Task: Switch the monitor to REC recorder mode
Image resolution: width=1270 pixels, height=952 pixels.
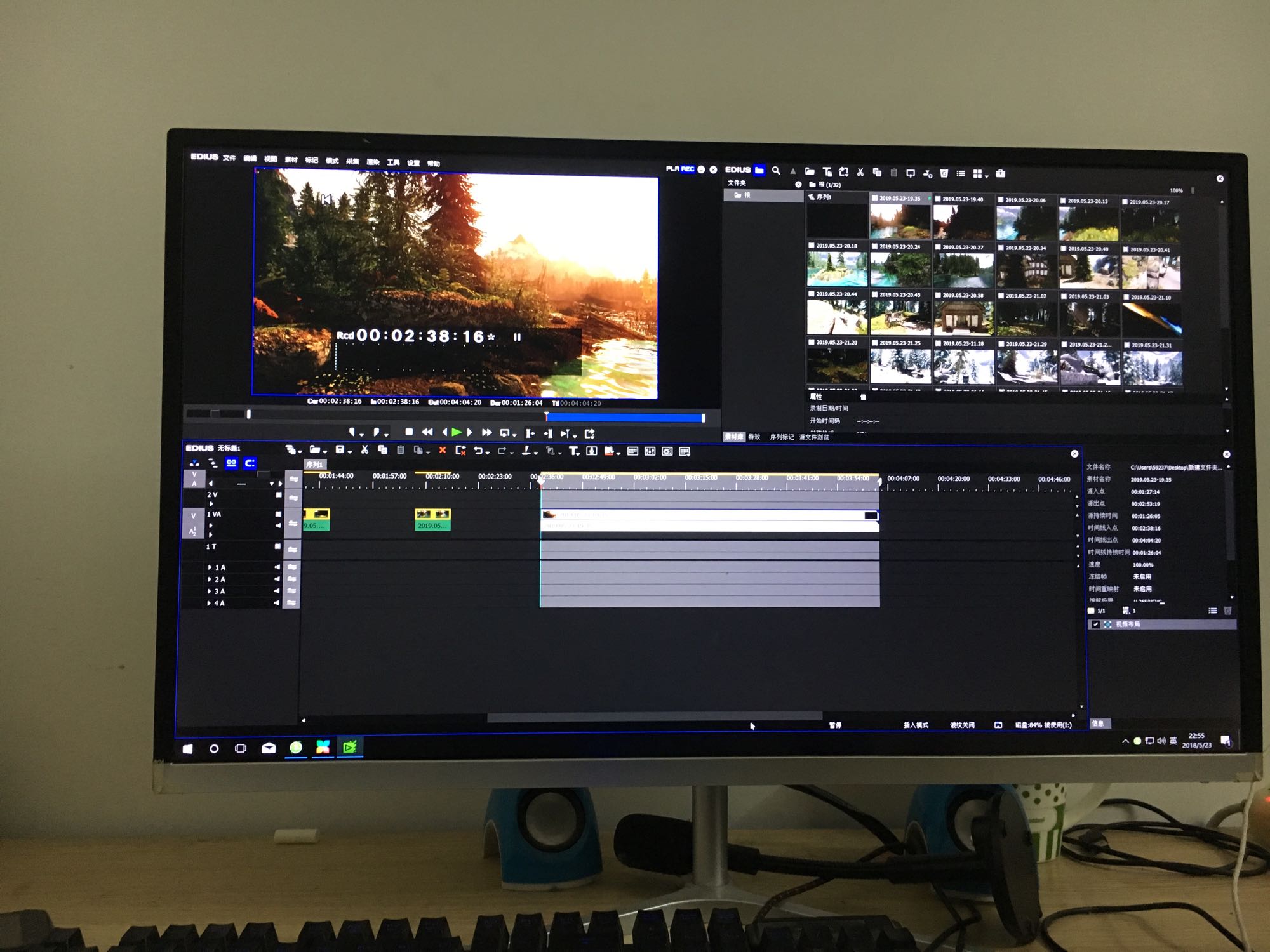Action: [x=688, y=169]
